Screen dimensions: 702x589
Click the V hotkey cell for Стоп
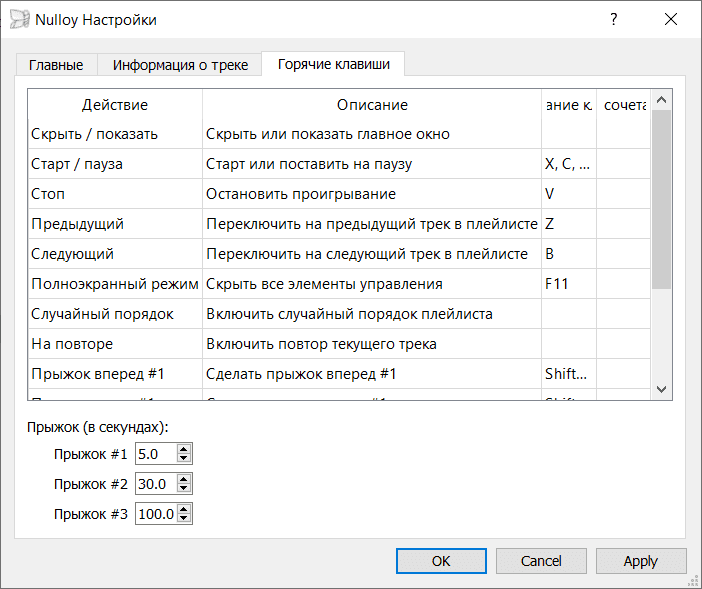(x=568, y=194)
